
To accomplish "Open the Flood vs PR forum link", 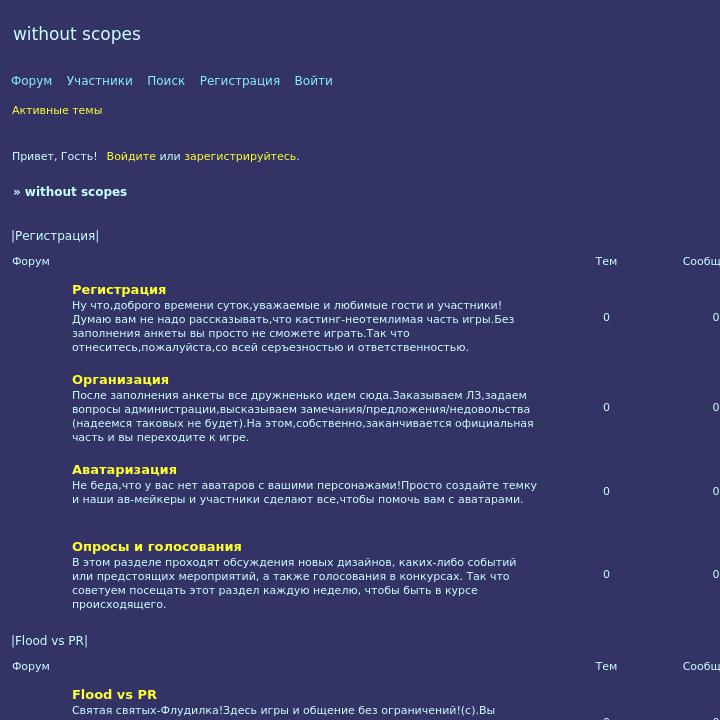I will pos(114,694).
